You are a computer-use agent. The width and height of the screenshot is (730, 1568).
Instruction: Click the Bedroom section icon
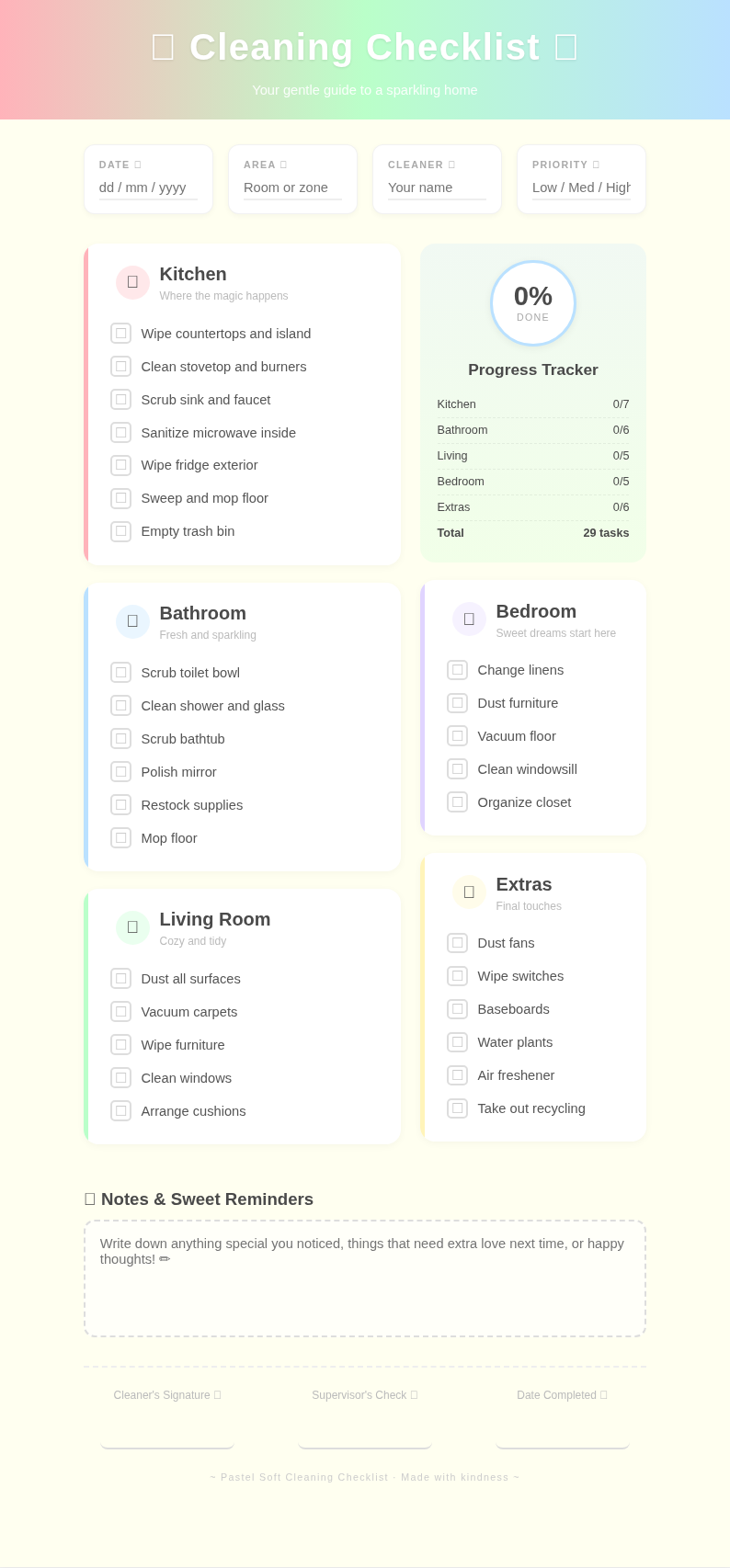pos(469,619)
